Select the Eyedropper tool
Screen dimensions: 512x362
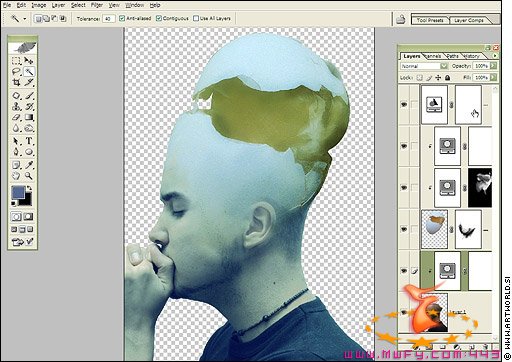point(29,165)
